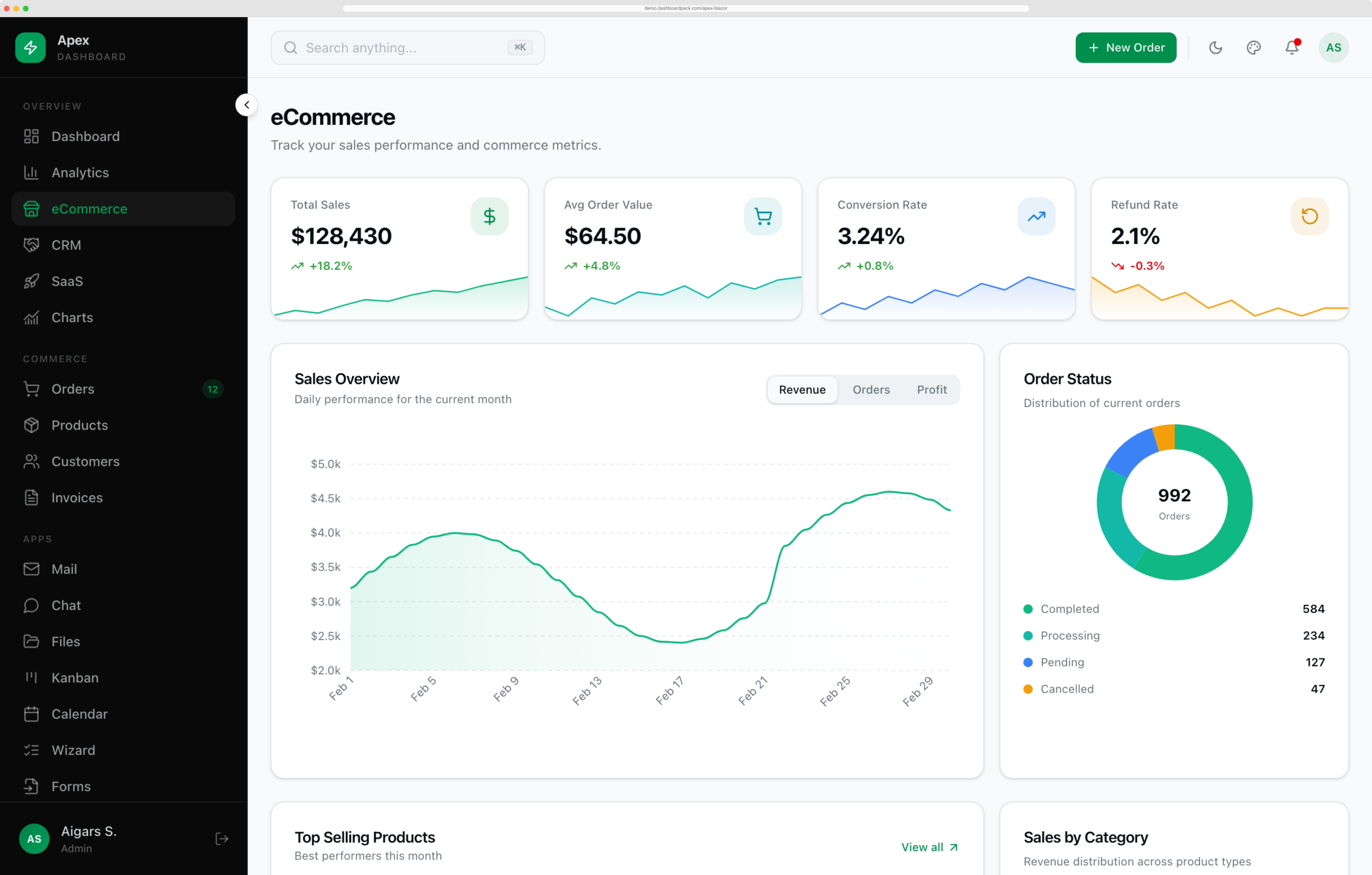Click the Completed count 584

coord(1313,609)
